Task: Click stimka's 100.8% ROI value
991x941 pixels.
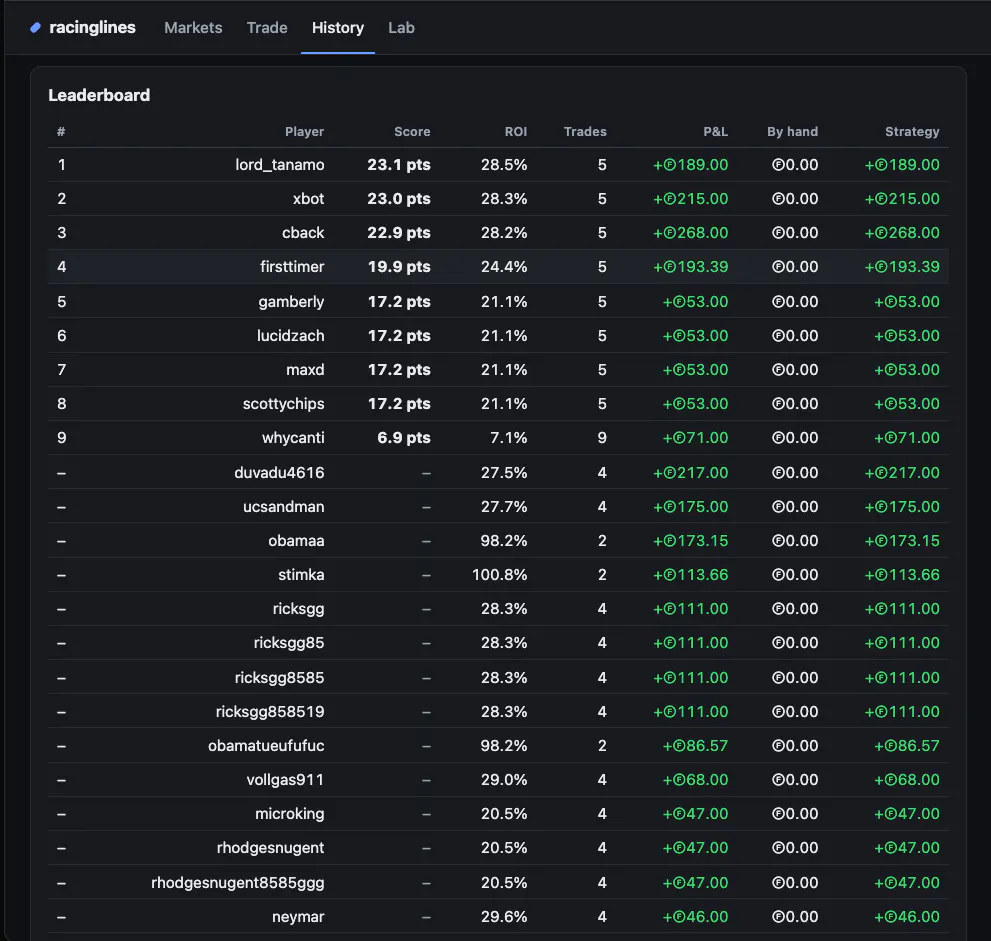Action: [x=499, y=575]
